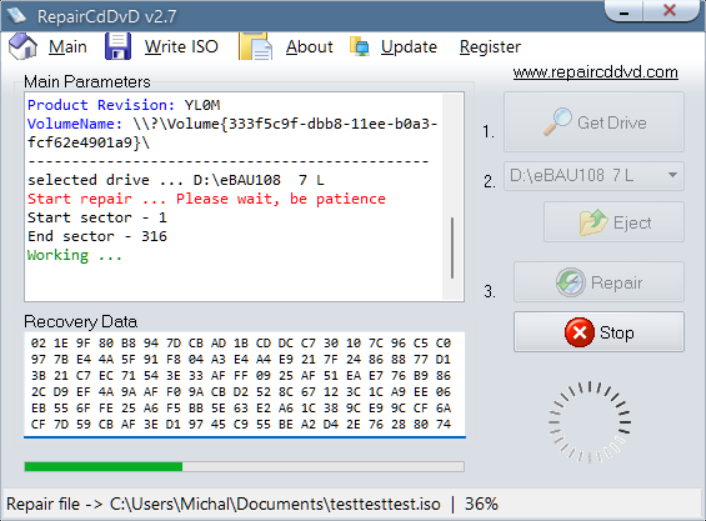Open the Write ISO menu
706x521 pixels.
[x=181, y=46]
